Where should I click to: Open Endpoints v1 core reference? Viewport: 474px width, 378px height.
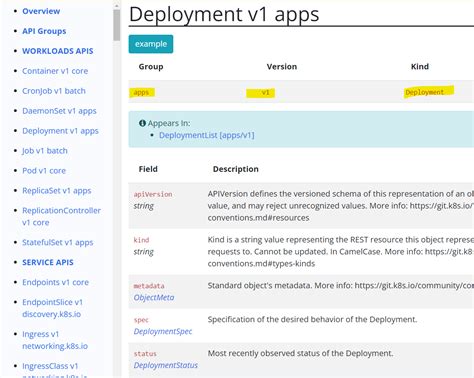(55, 282)
